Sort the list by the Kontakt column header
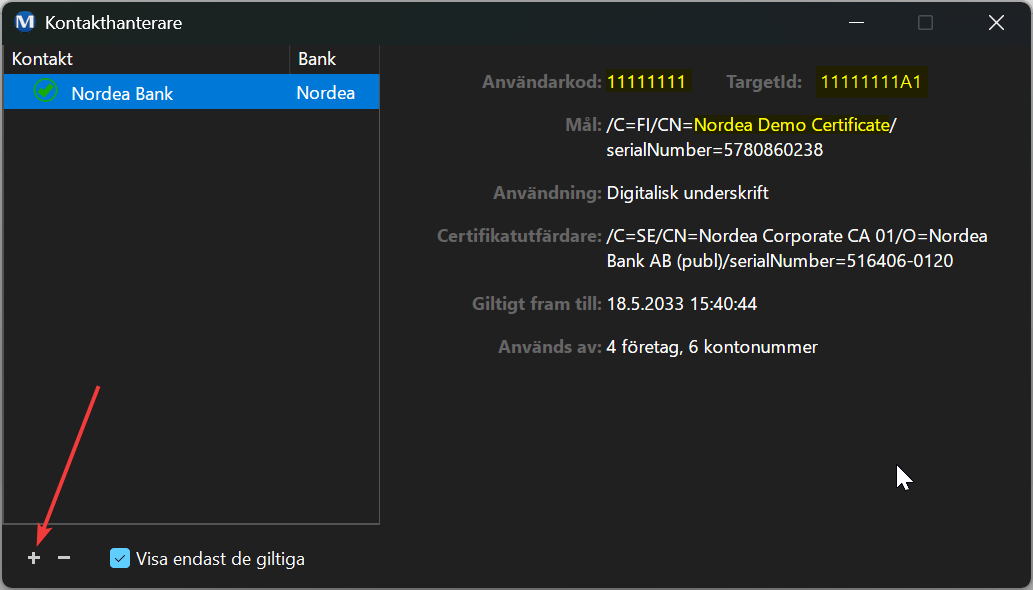This screenshot has width=1033, height=590. 146,59
